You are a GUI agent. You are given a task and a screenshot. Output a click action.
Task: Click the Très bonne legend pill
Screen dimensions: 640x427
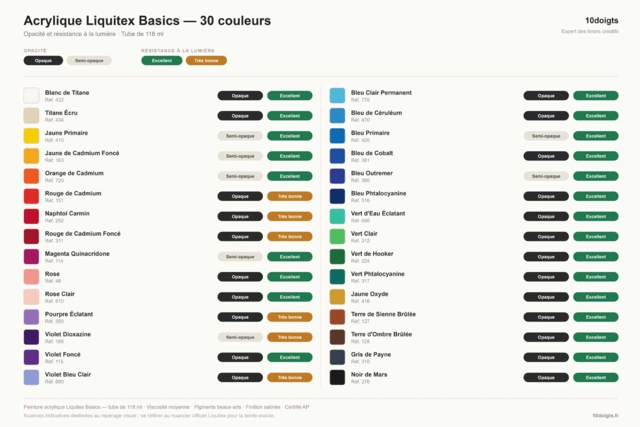coord(206,60)
